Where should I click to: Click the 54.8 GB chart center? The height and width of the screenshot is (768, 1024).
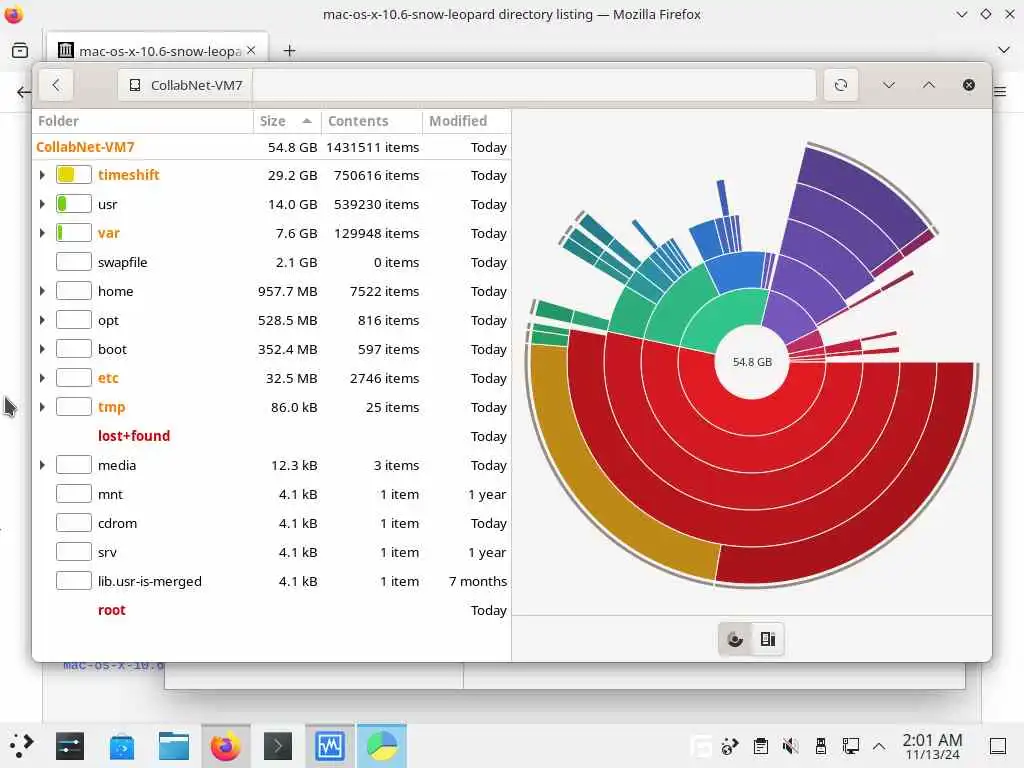(x=752, y=362)
